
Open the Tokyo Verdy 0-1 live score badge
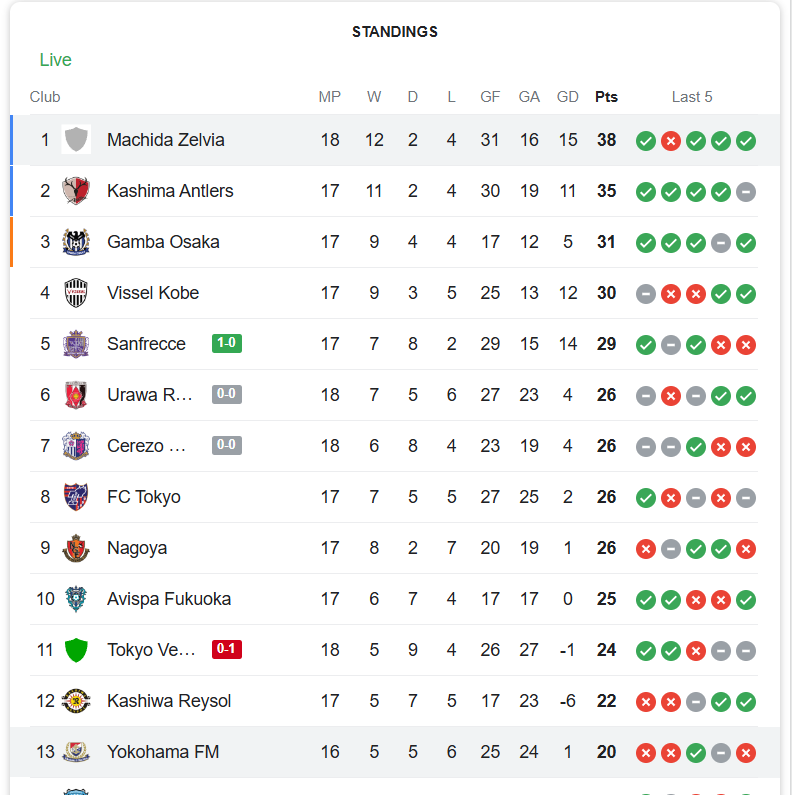[x=227, y=649]
